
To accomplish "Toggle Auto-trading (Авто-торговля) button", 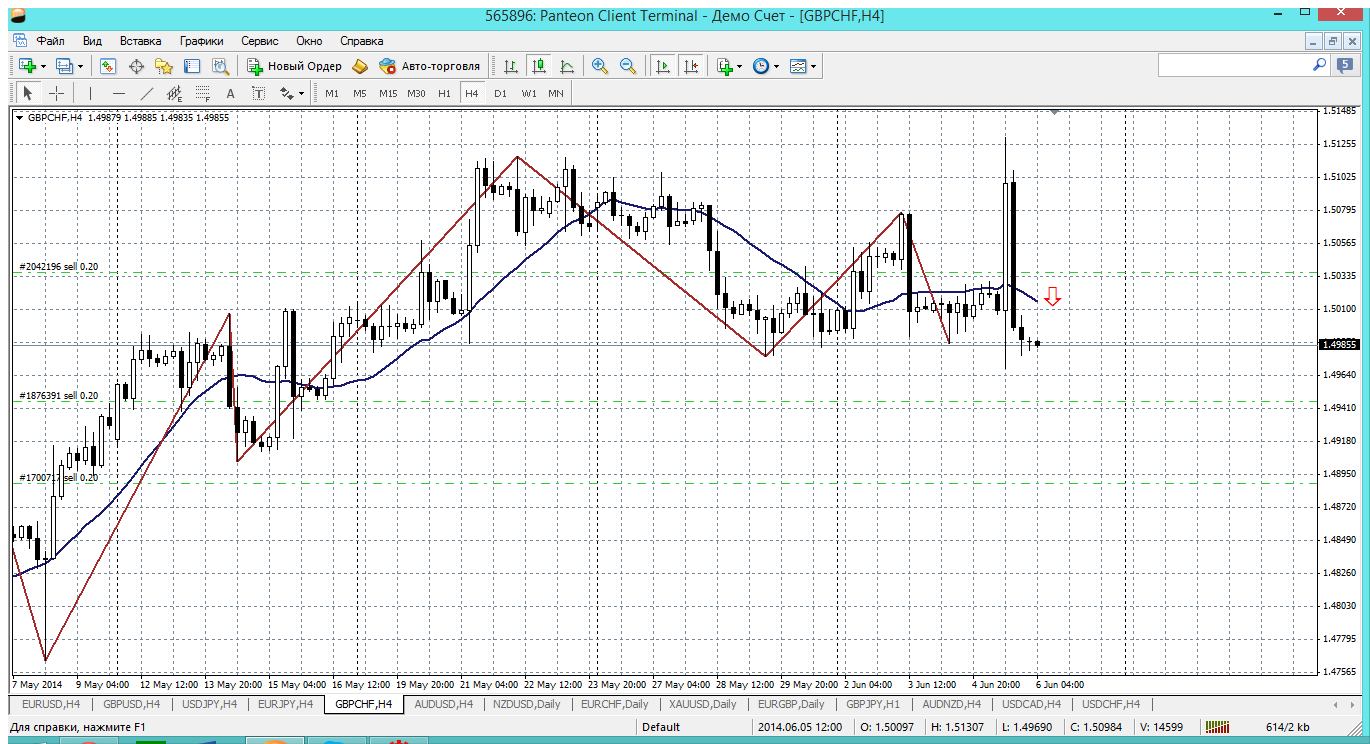I will point(430,66).
